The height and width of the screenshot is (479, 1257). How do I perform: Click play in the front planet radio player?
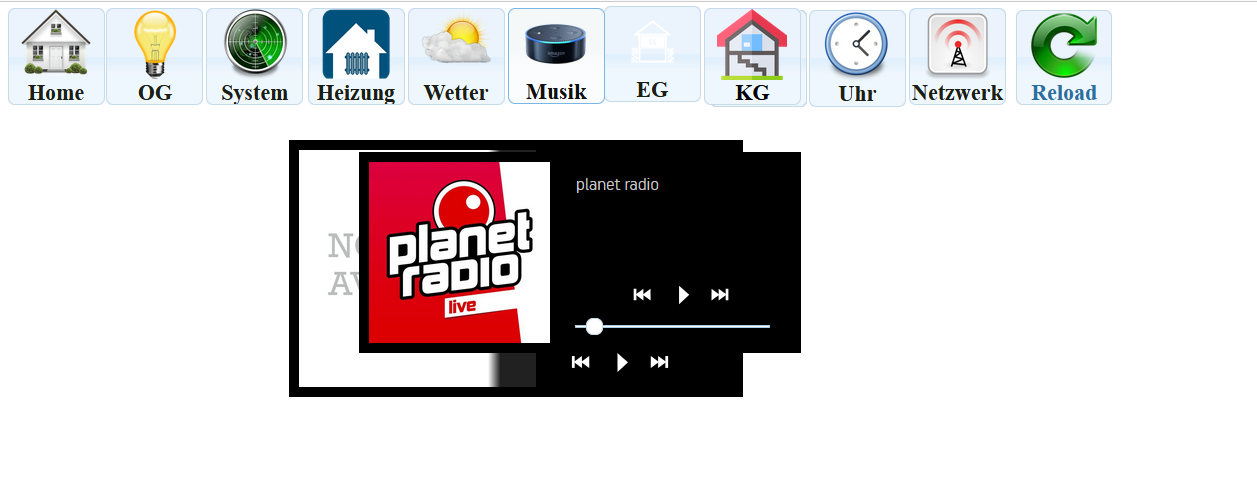(x=683, y=295)
